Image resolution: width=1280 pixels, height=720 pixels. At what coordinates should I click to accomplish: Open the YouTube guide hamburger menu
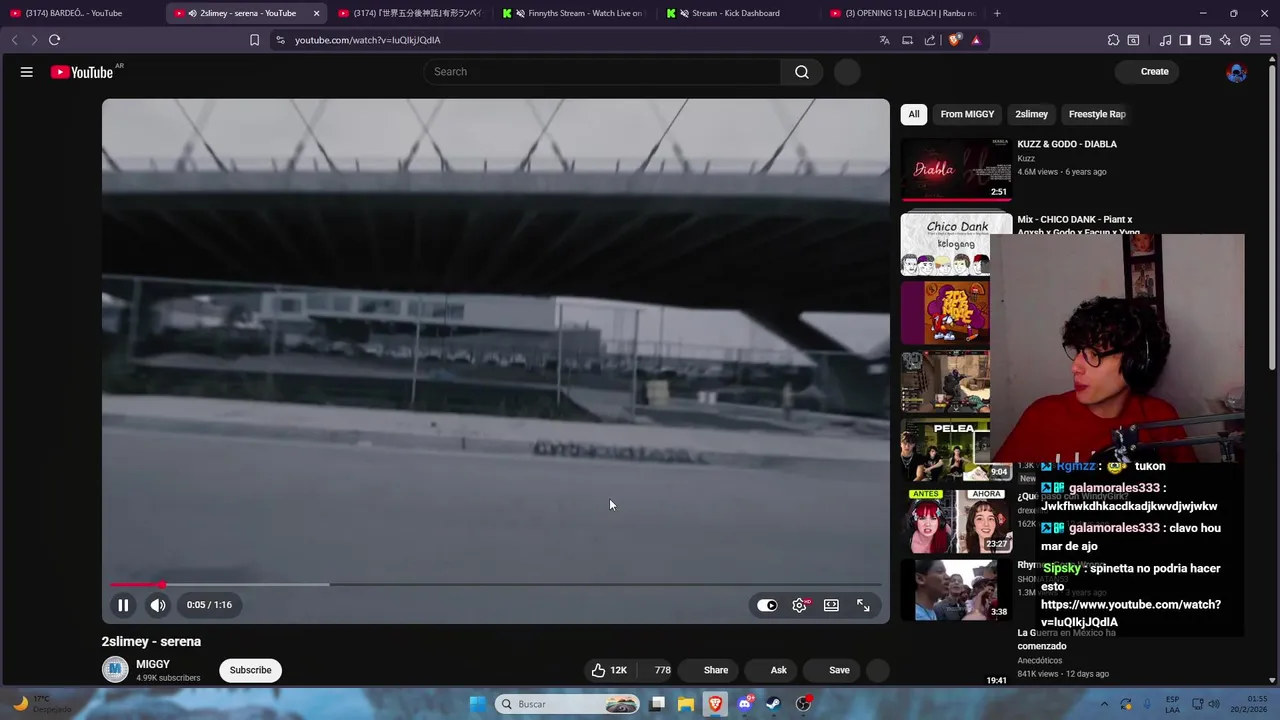point(27,72)
